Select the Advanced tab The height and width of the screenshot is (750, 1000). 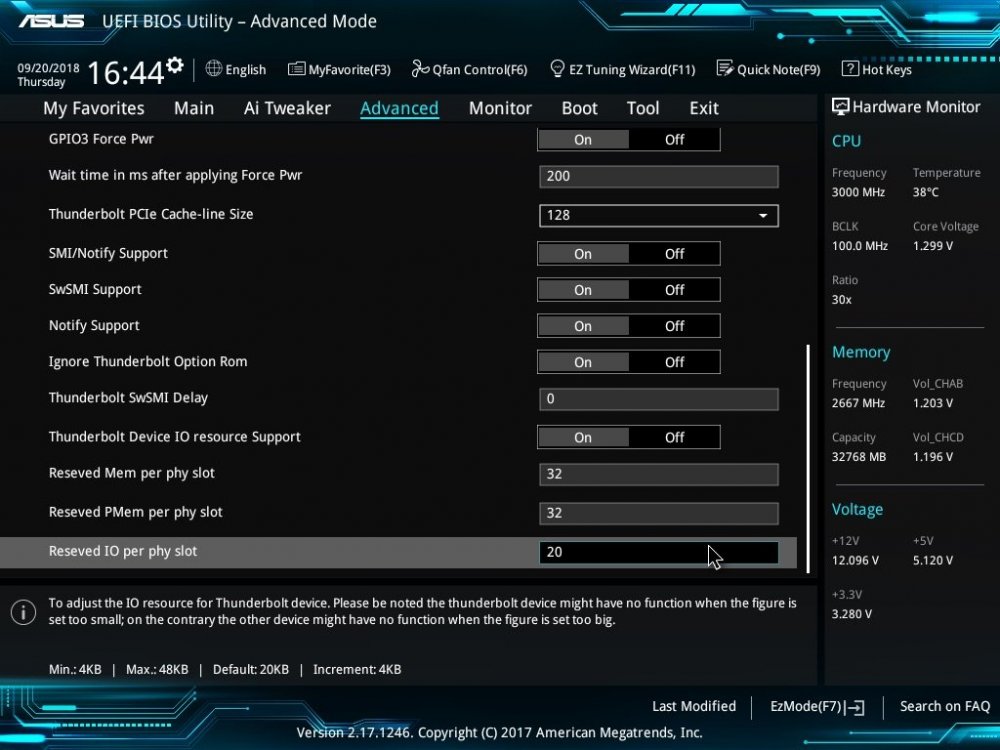pyautogui.click(x=399, y=108)
